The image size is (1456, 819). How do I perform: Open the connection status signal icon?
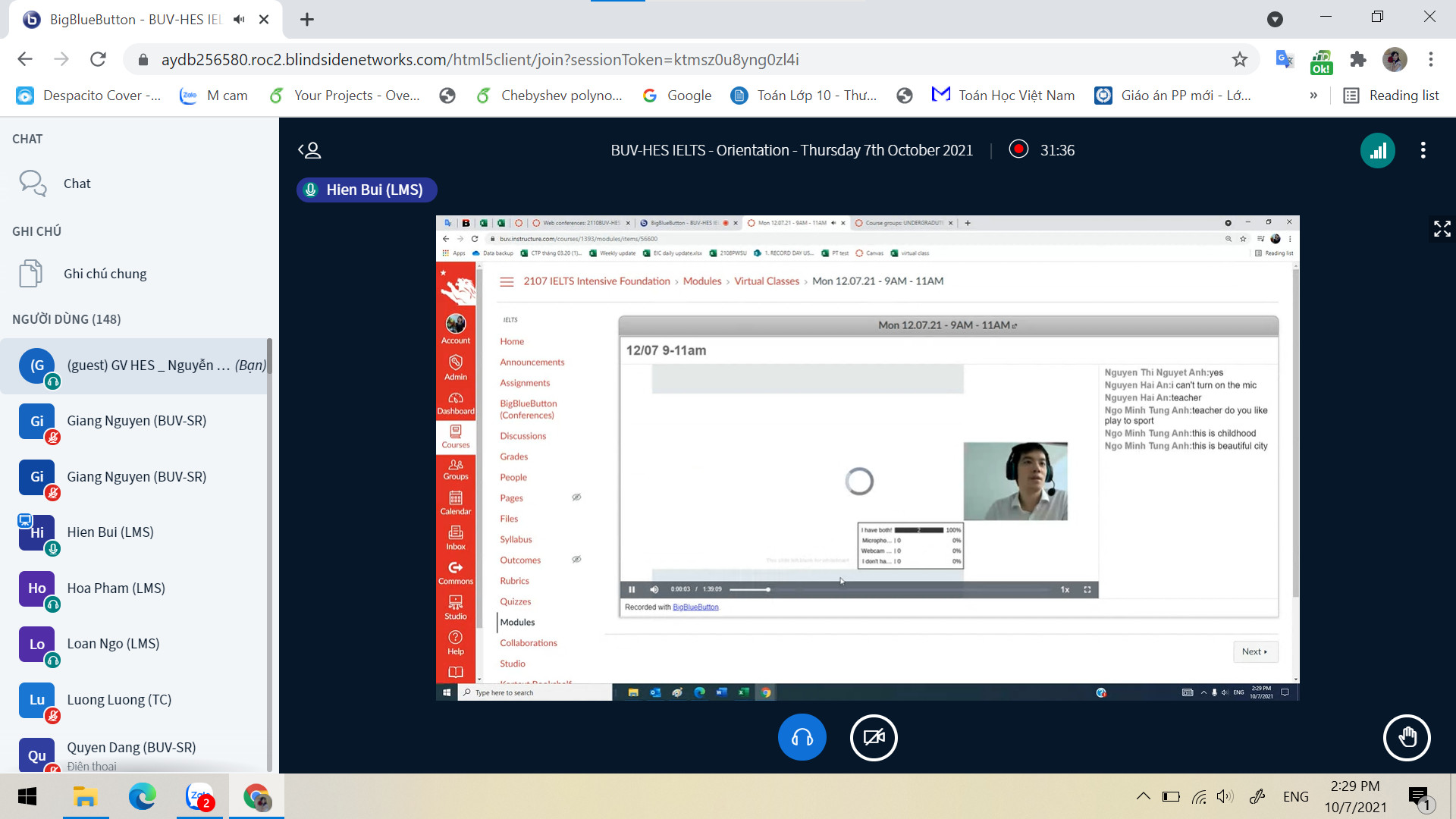click(x=1377, y=150)
